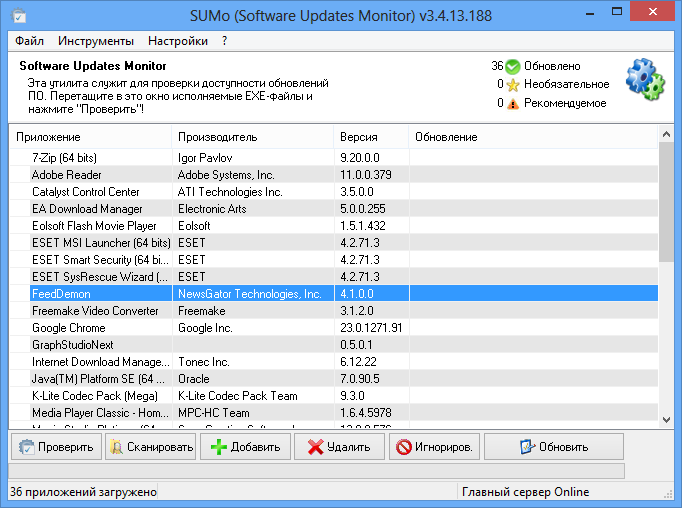The height and width of the screenshot is (508, 682).
Task: Select the Media Player Classic row
Action: click(x=334, y=412)
